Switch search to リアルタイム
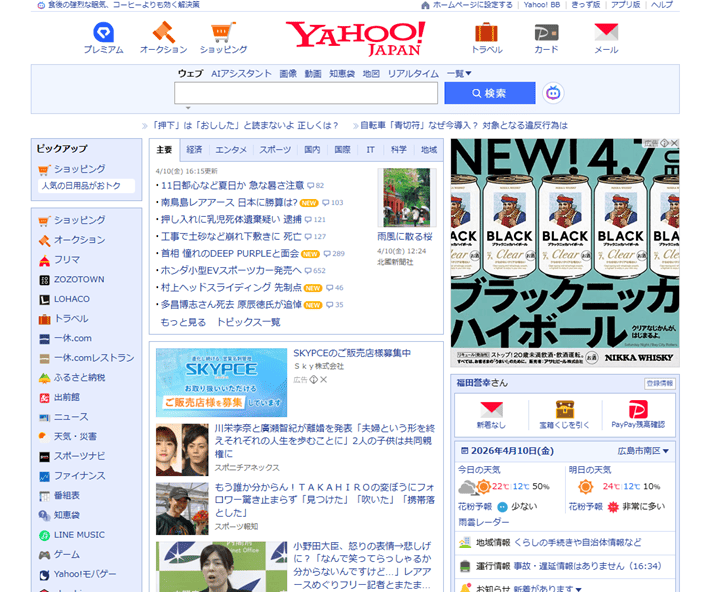Screen dimensions: 710x592 point(413,73)
